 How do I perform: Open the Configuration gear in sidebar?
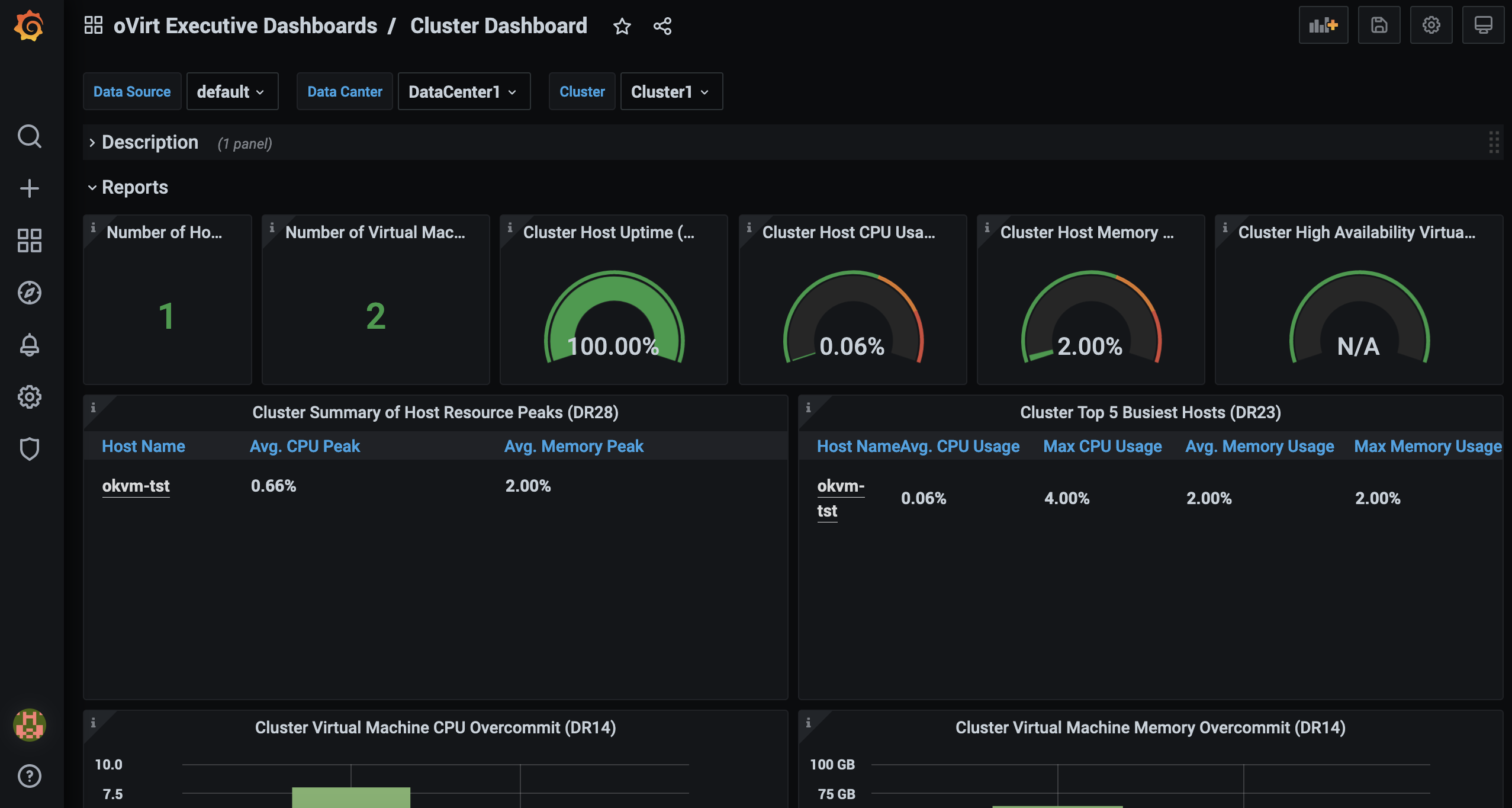(x=29, y=397)
